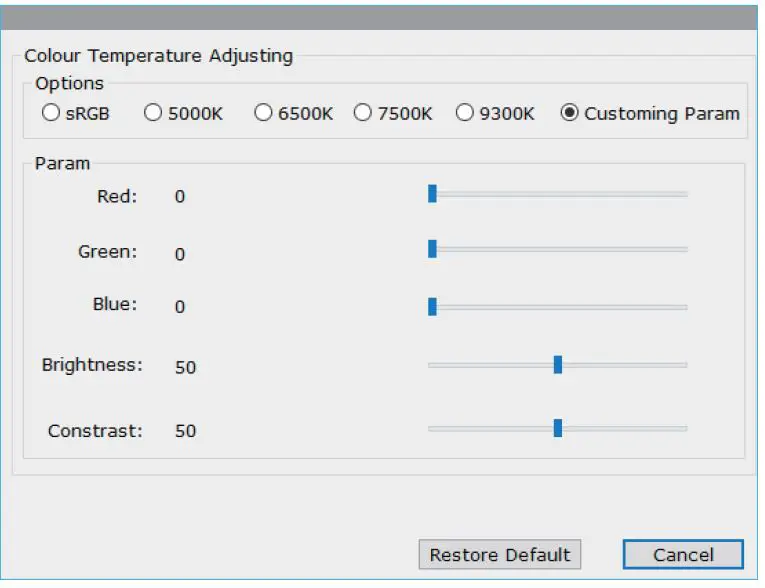Click the Blue slider handle
Image resolution: width=765 pixels, height=588 pixels.
432,306
